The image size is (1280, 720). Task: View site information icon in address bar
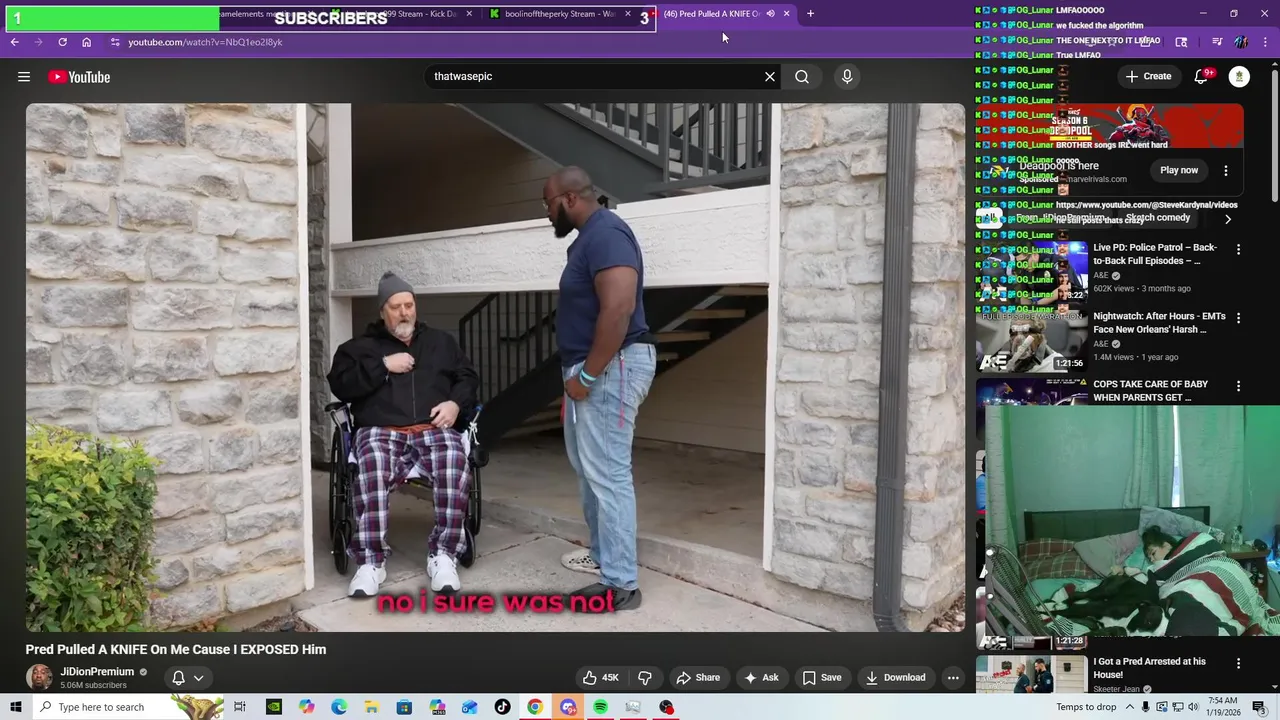[x=115, y=42]
